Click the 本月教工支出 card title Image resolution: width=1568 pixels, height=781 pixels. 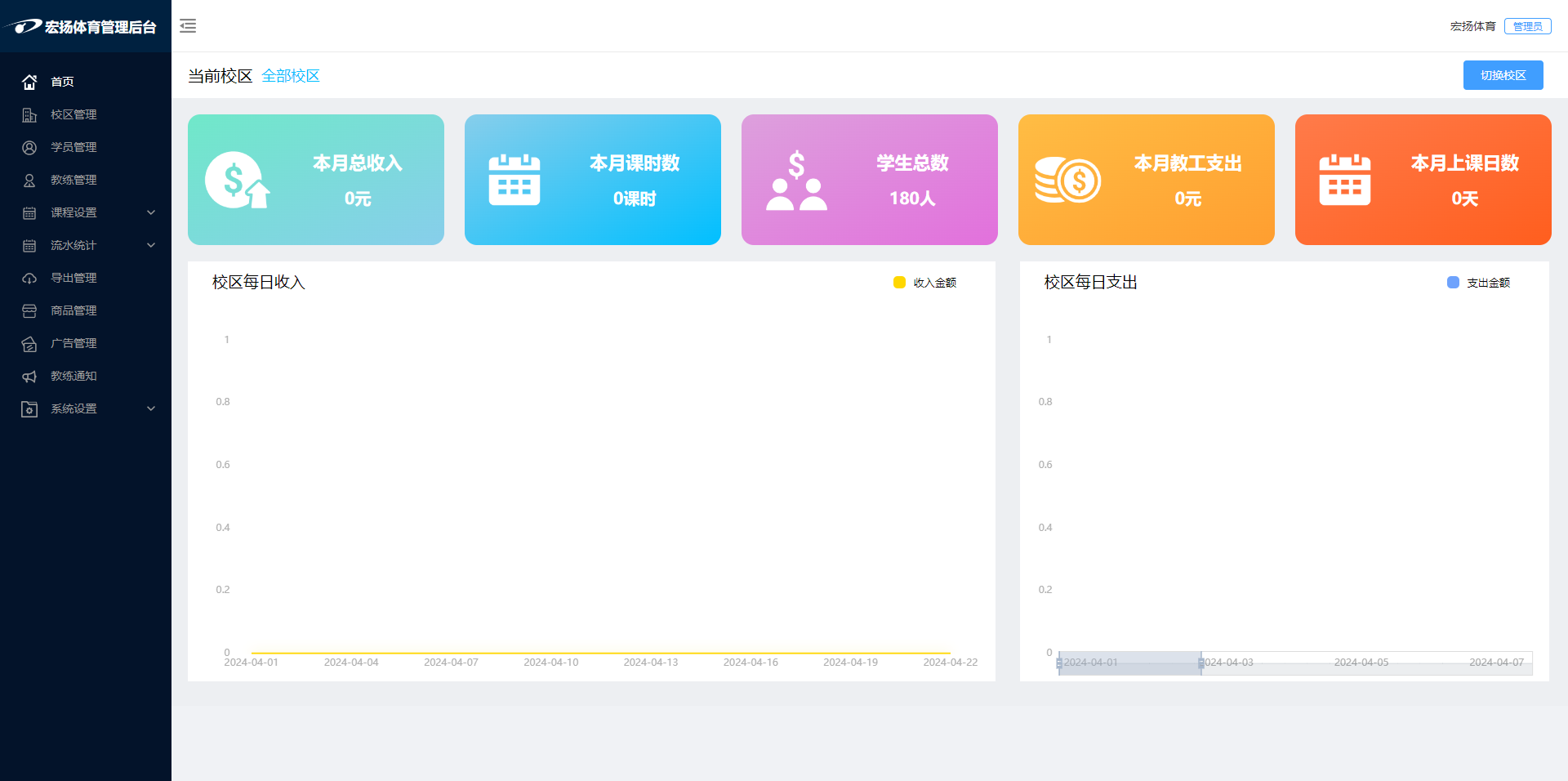pos(1187,163)
